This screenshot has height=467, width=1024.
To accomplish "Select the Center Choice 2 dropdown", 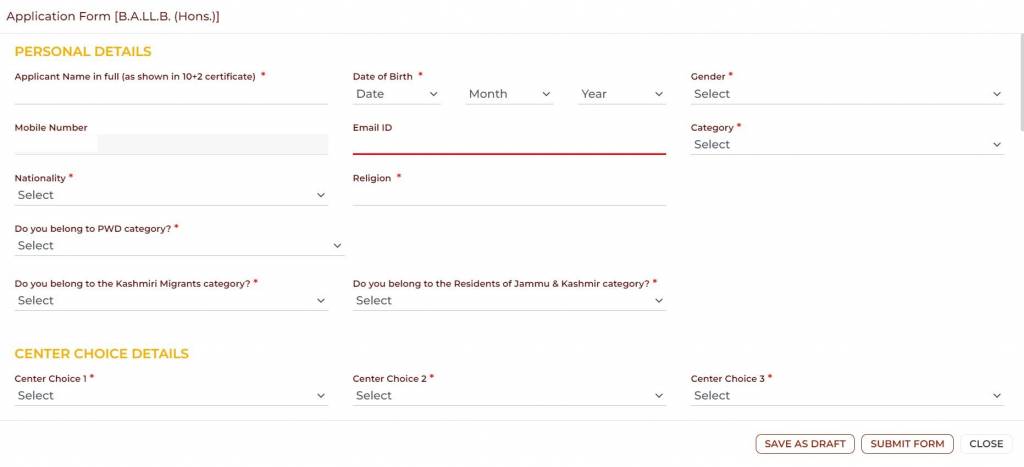I will (x=509, y=396).
